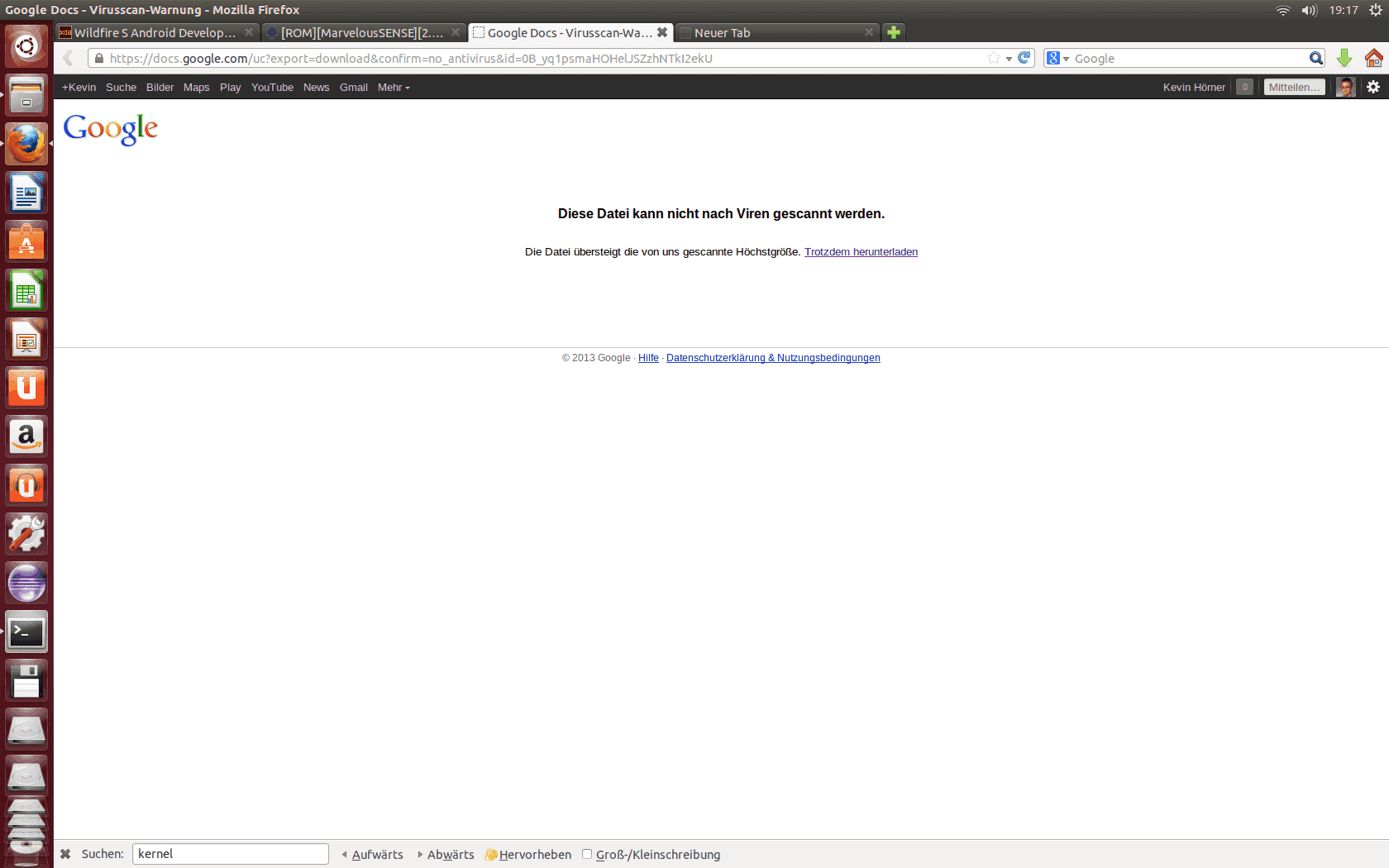Open the Wi-Fi network indicator
Image resolution: width=1389 pixels, height=868 pixels.
pyautogui.click(x=1282, y=10)
